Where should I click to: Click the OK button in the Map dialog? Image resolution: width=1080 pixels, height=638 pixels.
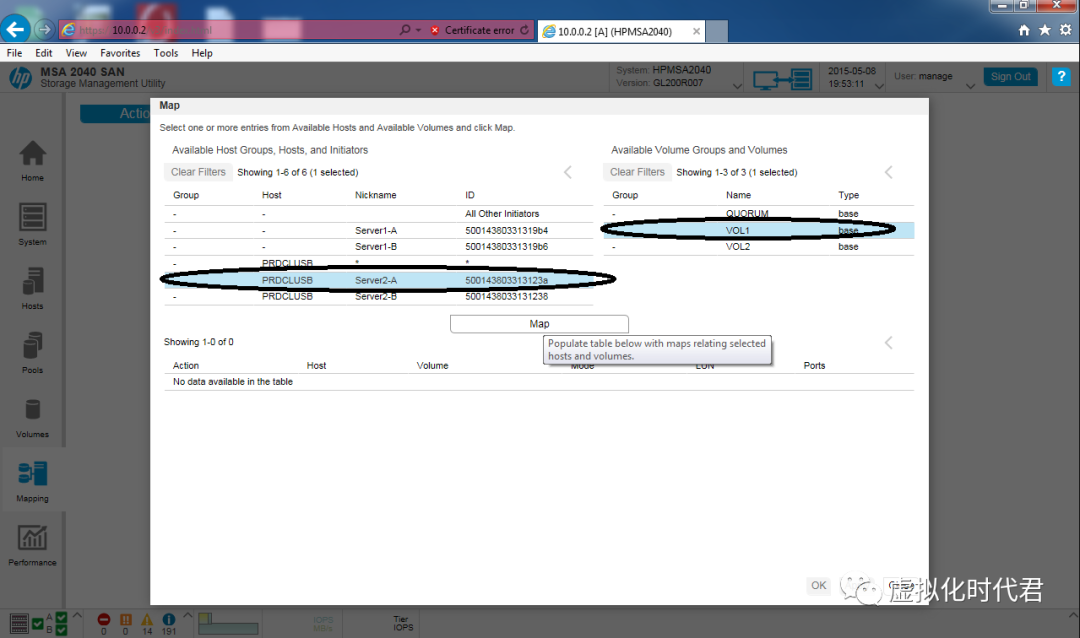(818, 586)
